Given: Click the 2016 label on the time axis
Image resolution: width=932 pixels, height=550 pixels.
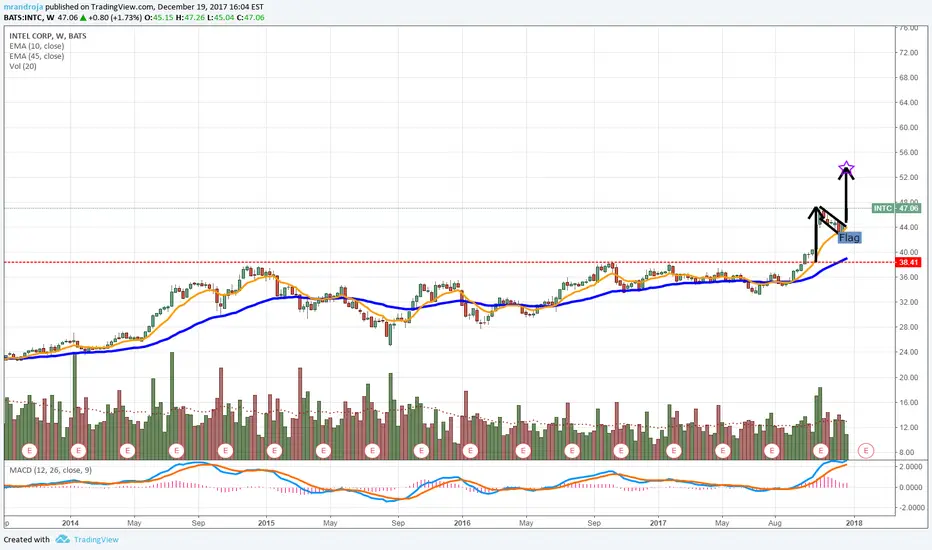Looking at the screenshot, I should tap(462, 523).
